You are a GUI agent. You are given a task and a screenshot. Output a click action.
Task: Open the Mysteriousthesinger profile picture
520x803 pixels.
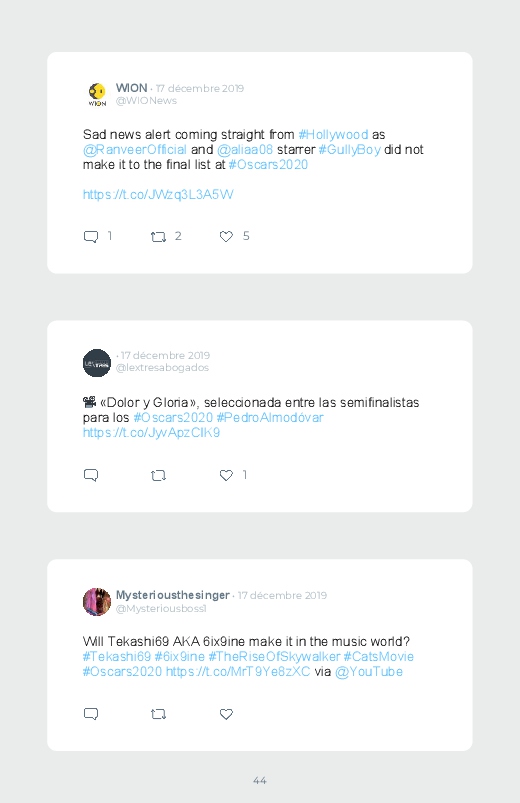[x=97, y=602]
